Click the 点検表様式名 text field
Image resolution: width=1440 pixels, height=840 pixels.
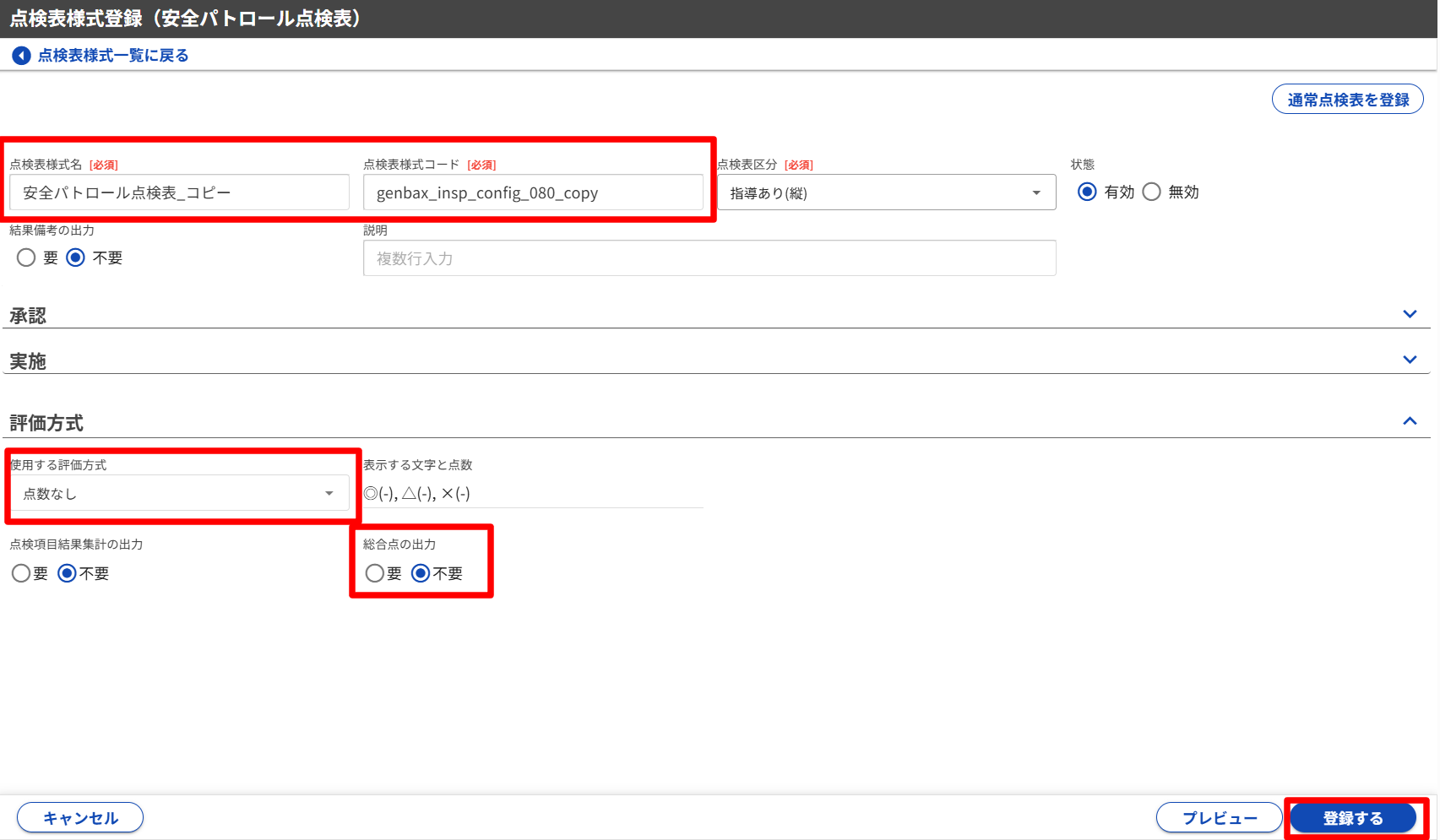click(179, 192)
